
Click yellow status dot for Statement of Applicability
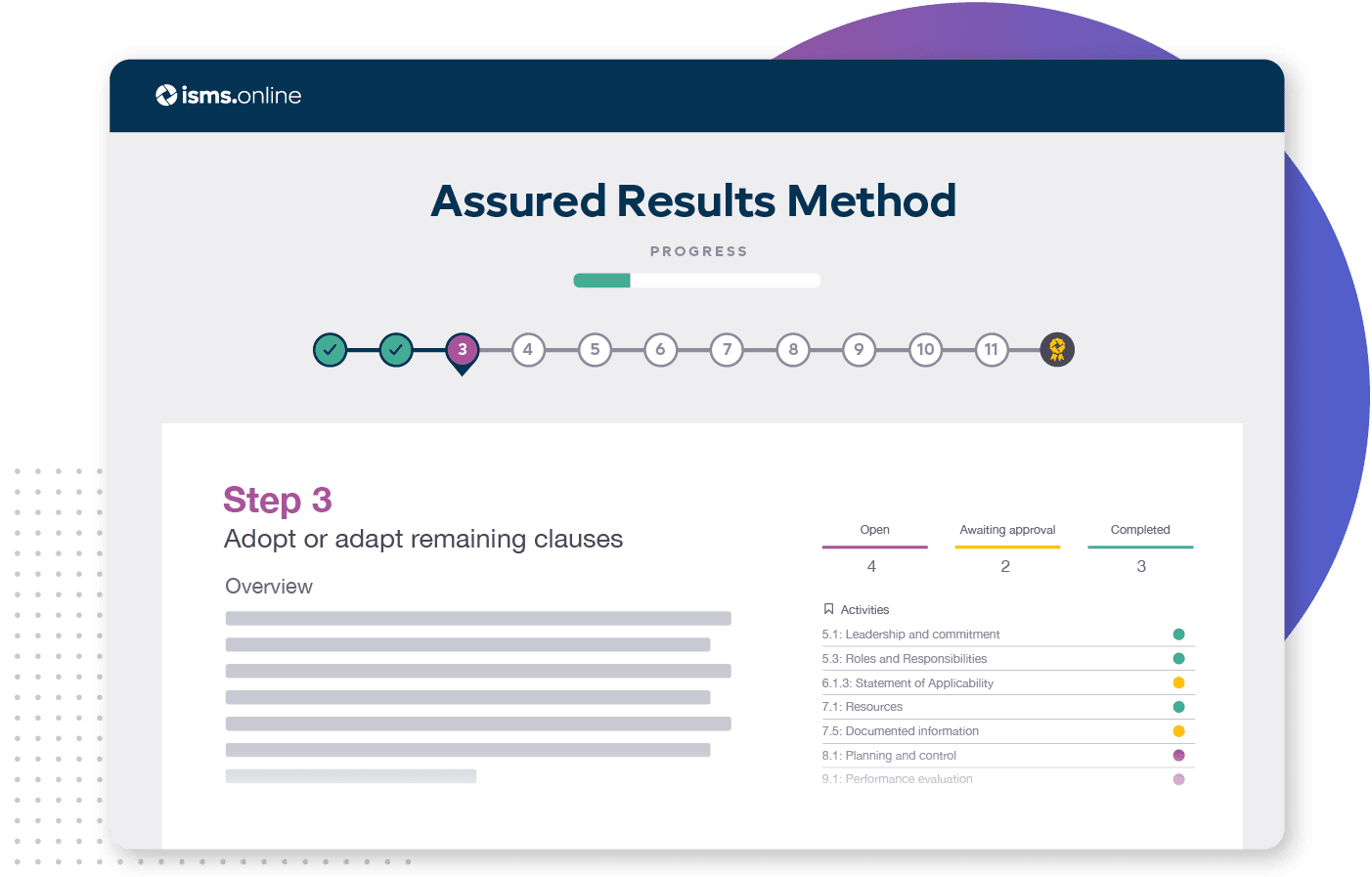pos(1178,683)
